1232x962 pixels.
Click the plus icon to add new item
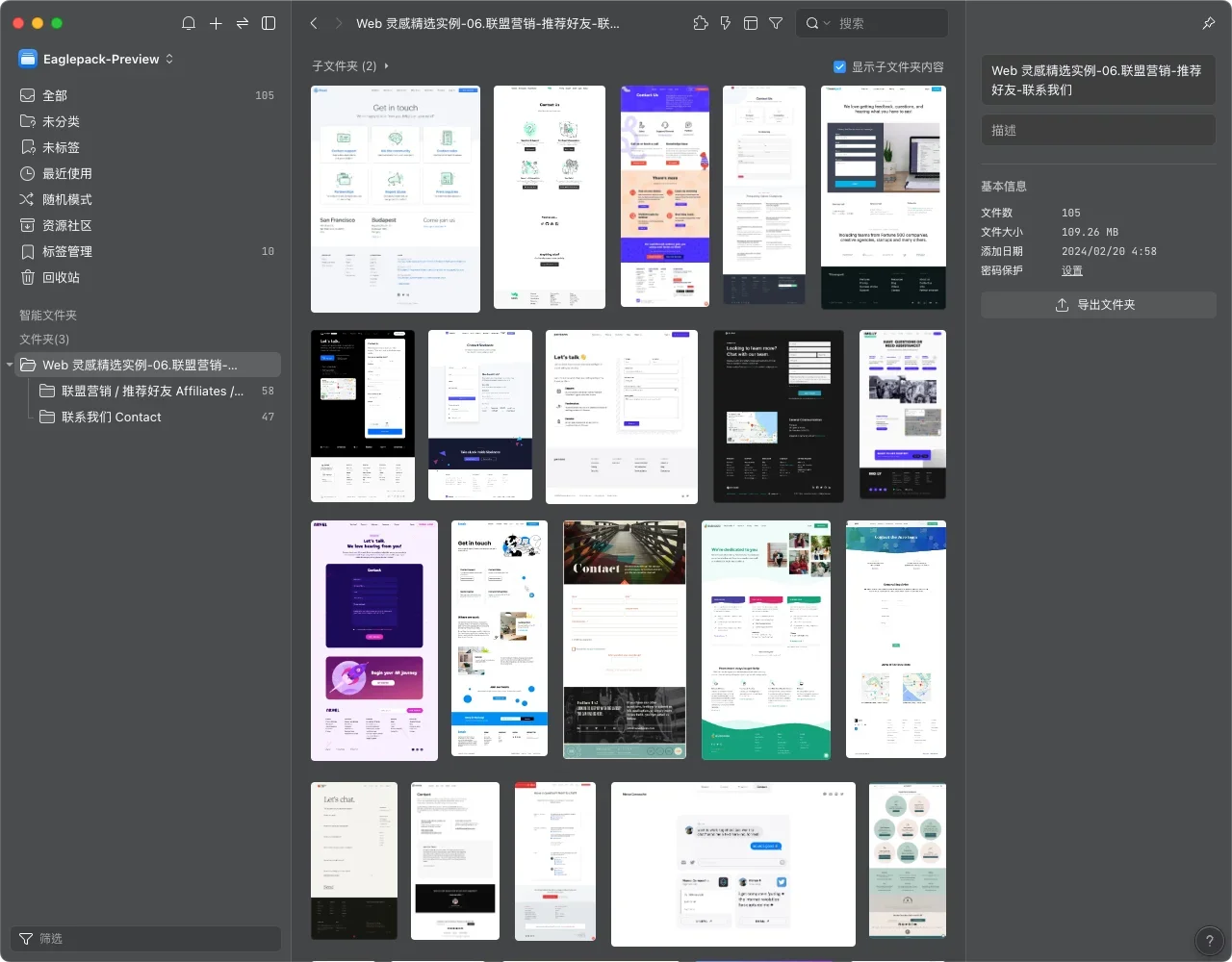[216, 23]
